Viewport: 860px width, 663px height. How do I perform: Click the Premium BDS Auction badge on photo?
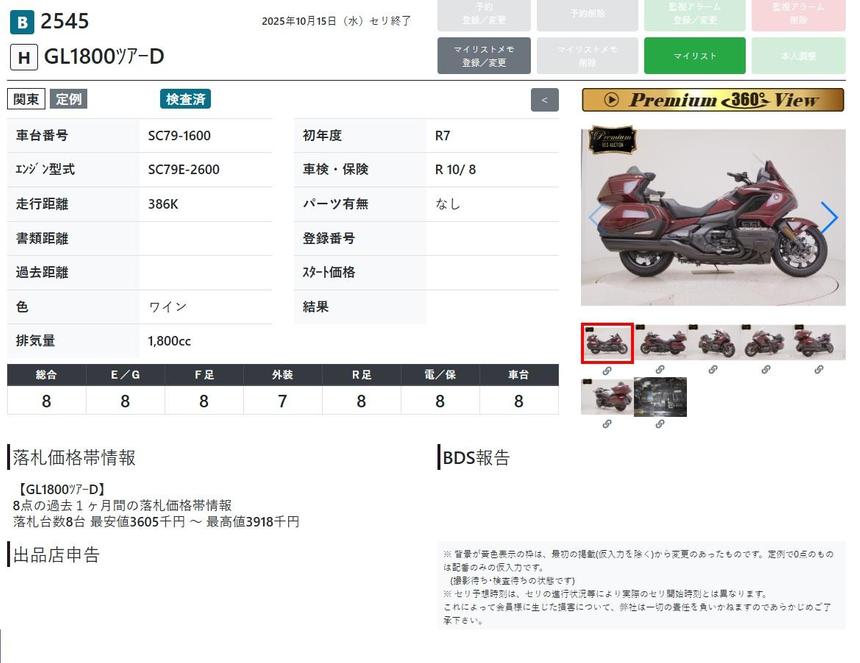pos(611,140)
